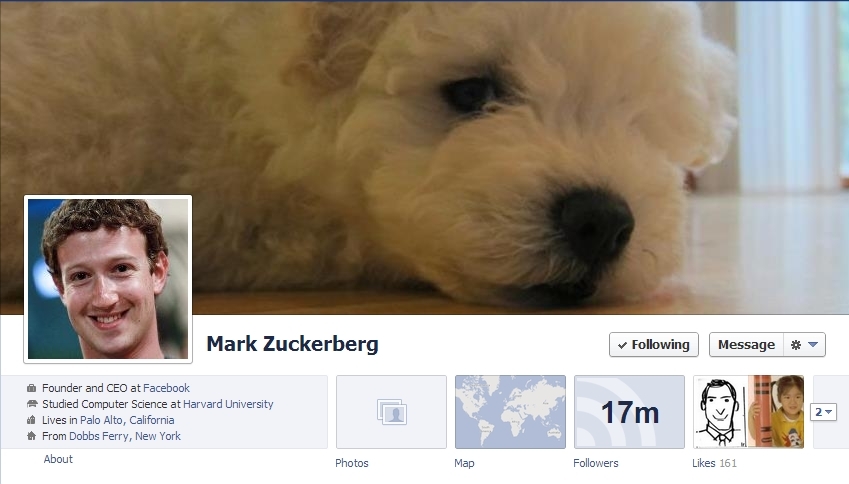Click the house hometown icon
This screenshot has width=849, height=484.
31,436
